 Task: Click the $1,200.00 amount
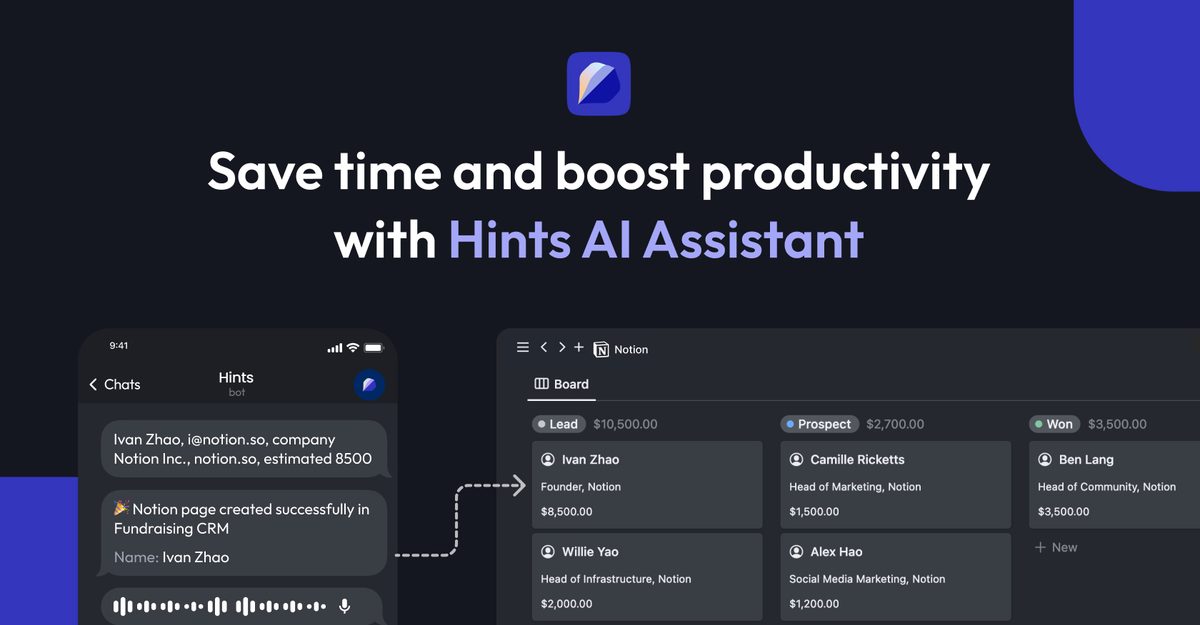click(x=815, y=604)
